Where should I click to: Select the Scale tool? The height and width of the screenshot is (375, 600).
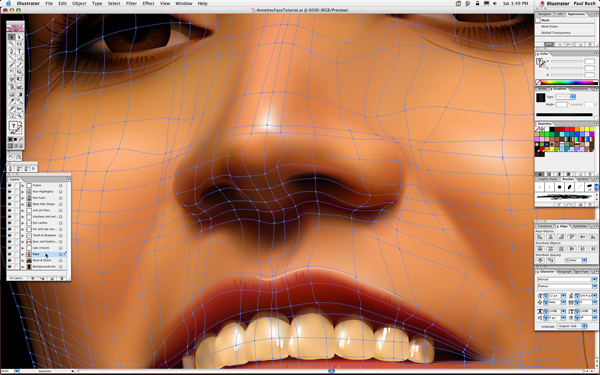tap(20, 72)
